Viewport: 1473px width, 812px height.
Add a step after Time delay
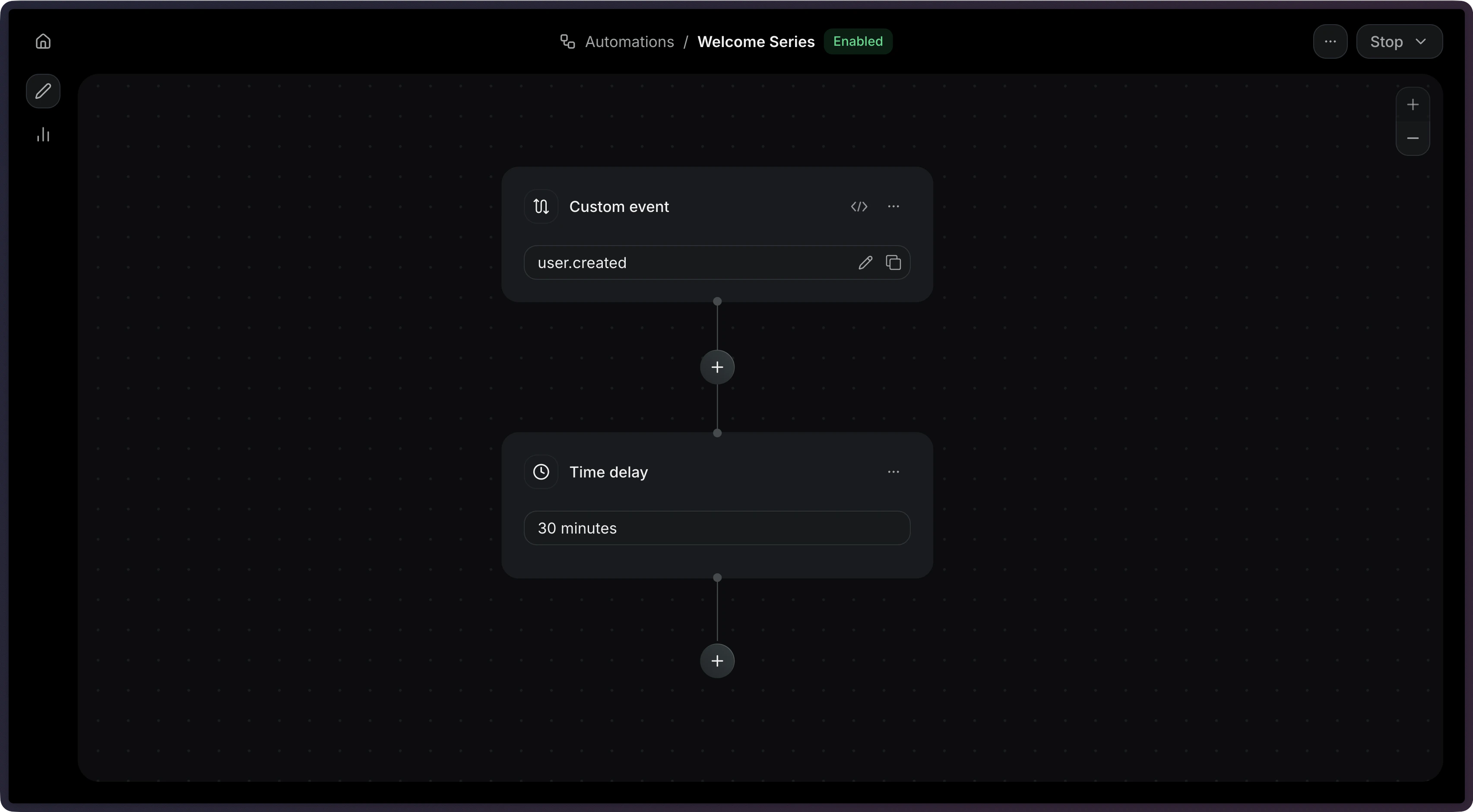click(x=717, y=661)
